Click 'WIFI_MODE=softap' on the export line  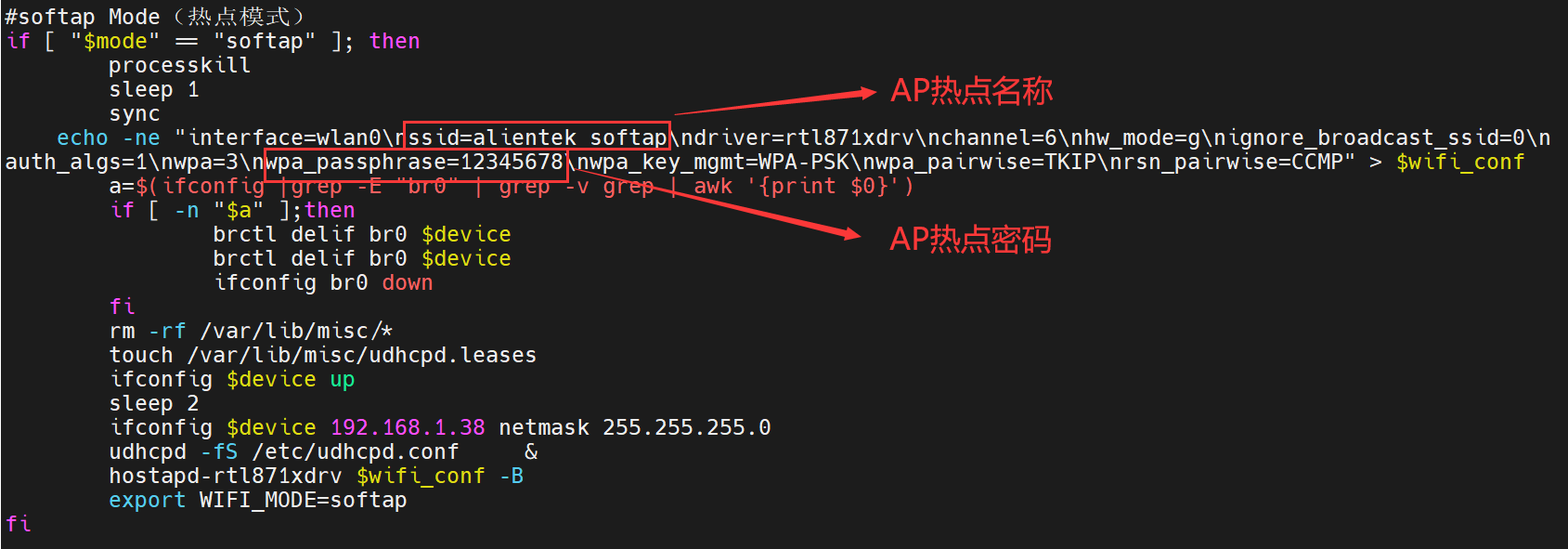(x=303, y=500)
